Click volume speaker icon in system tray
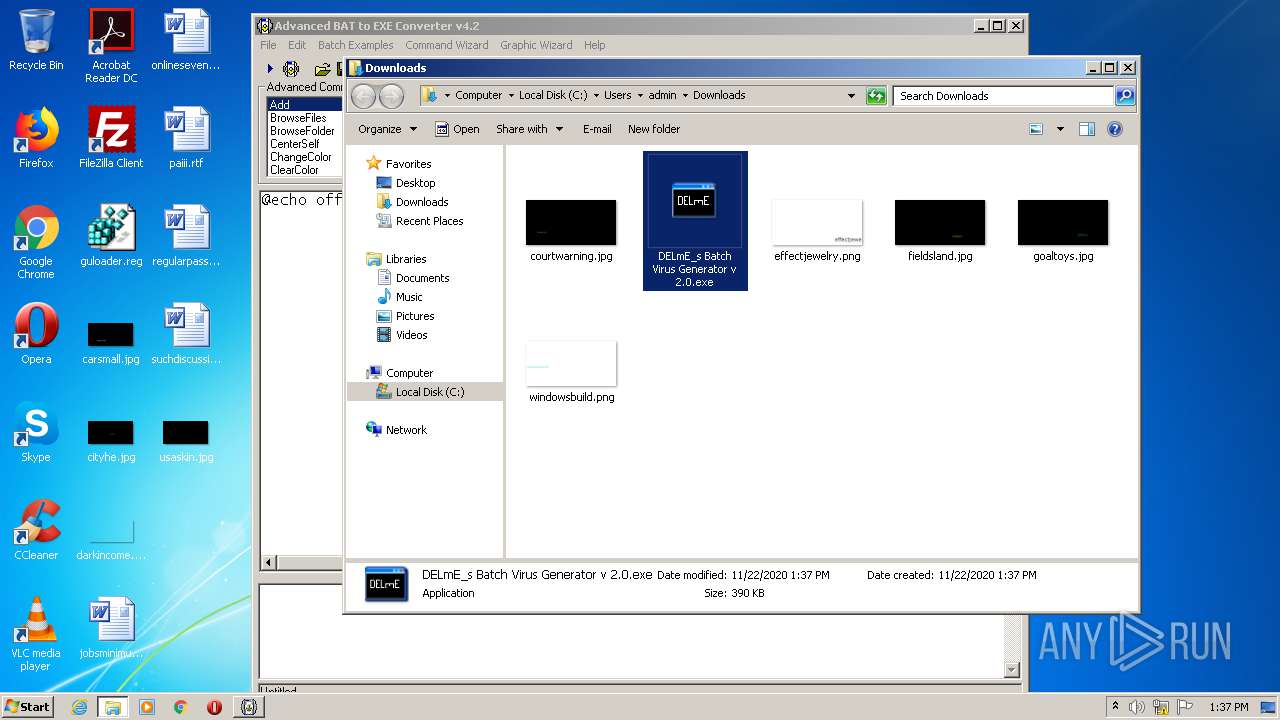This screenshot has width=1280, height=720. [x=1137, y=707]
